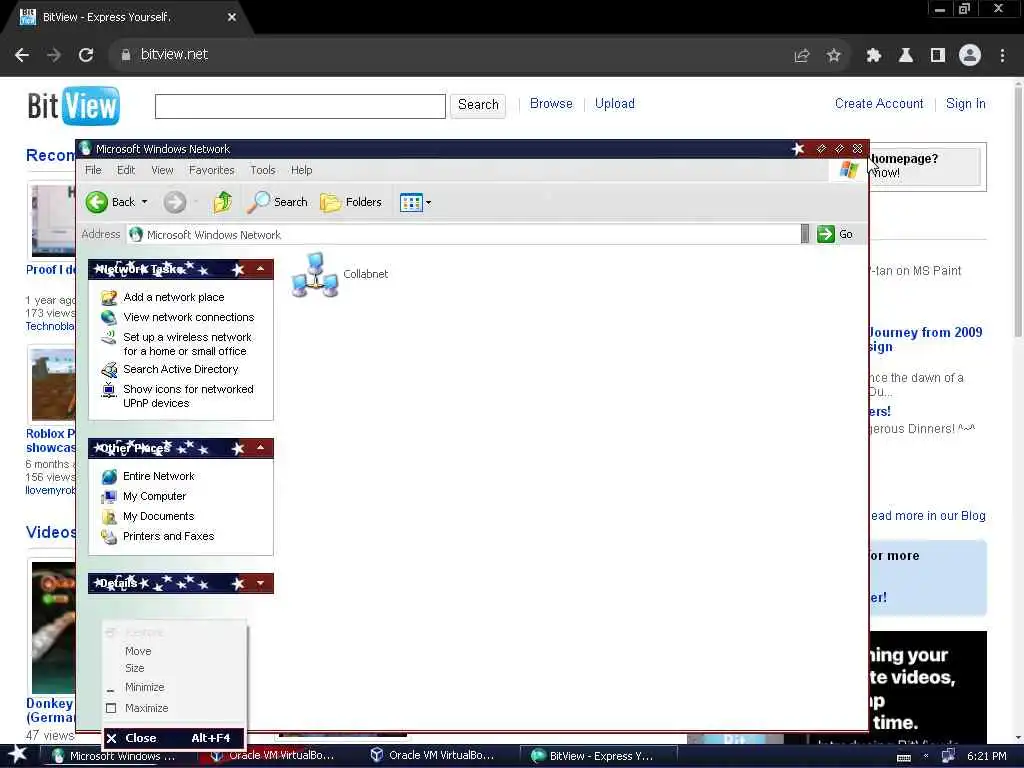Screen dimensions: 1024x768
Task: Choose Minimize from the system menu
Action: click(174, 687)
